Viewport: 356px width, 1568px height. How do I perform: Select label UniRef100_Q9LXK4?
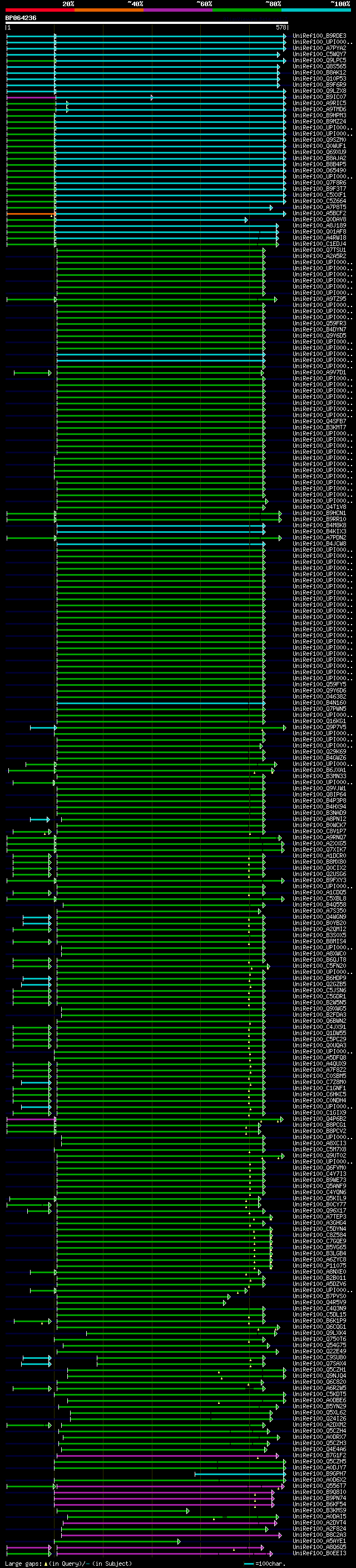[x=319, y=1333]
